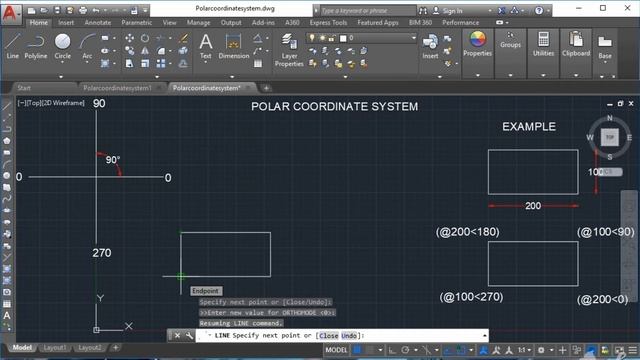
Task: Select the Arc tool
Action: pos(87,47)
